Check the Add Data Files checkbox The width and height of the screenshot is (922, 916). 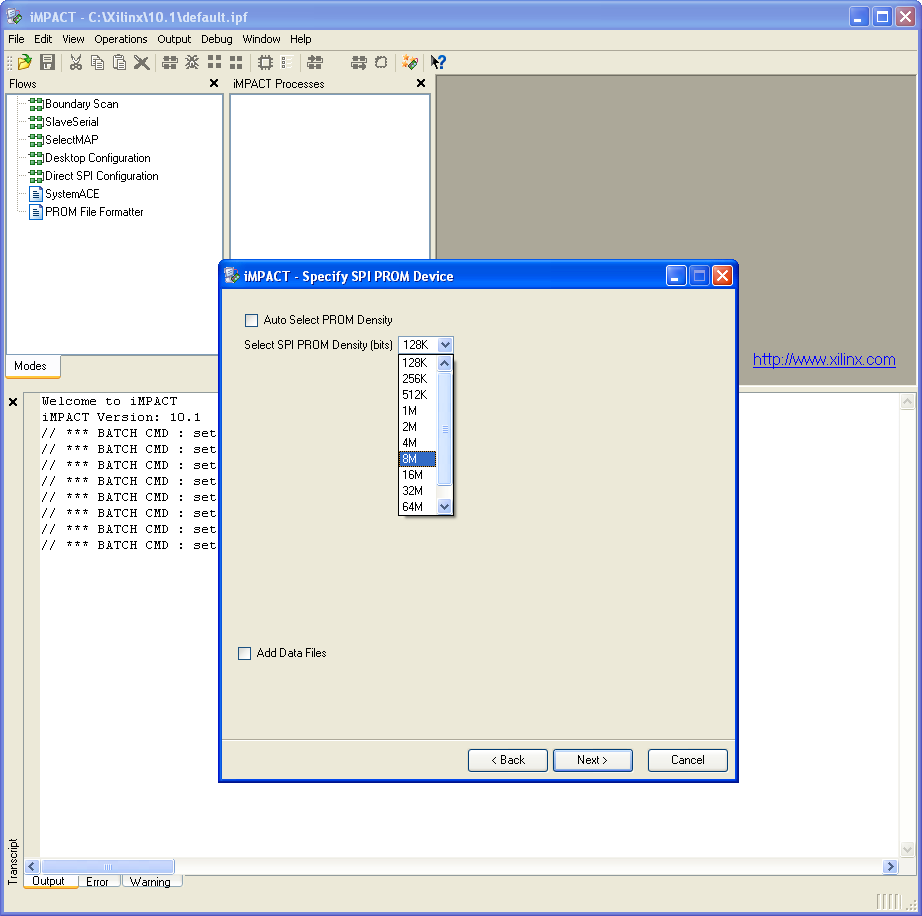click(245, 653)
